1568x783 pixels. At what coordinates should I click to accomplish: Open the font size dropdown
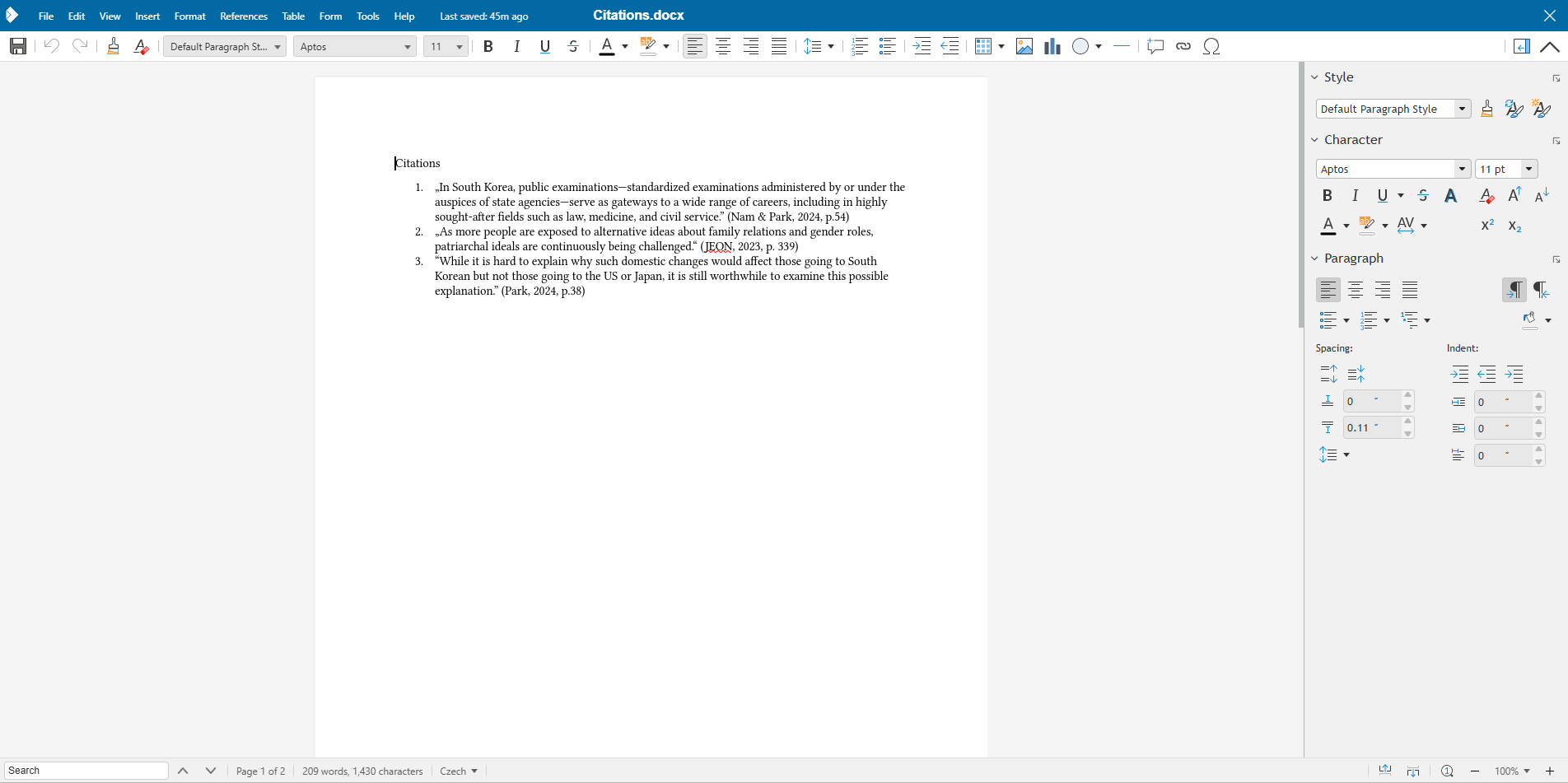tap(458, 46)
